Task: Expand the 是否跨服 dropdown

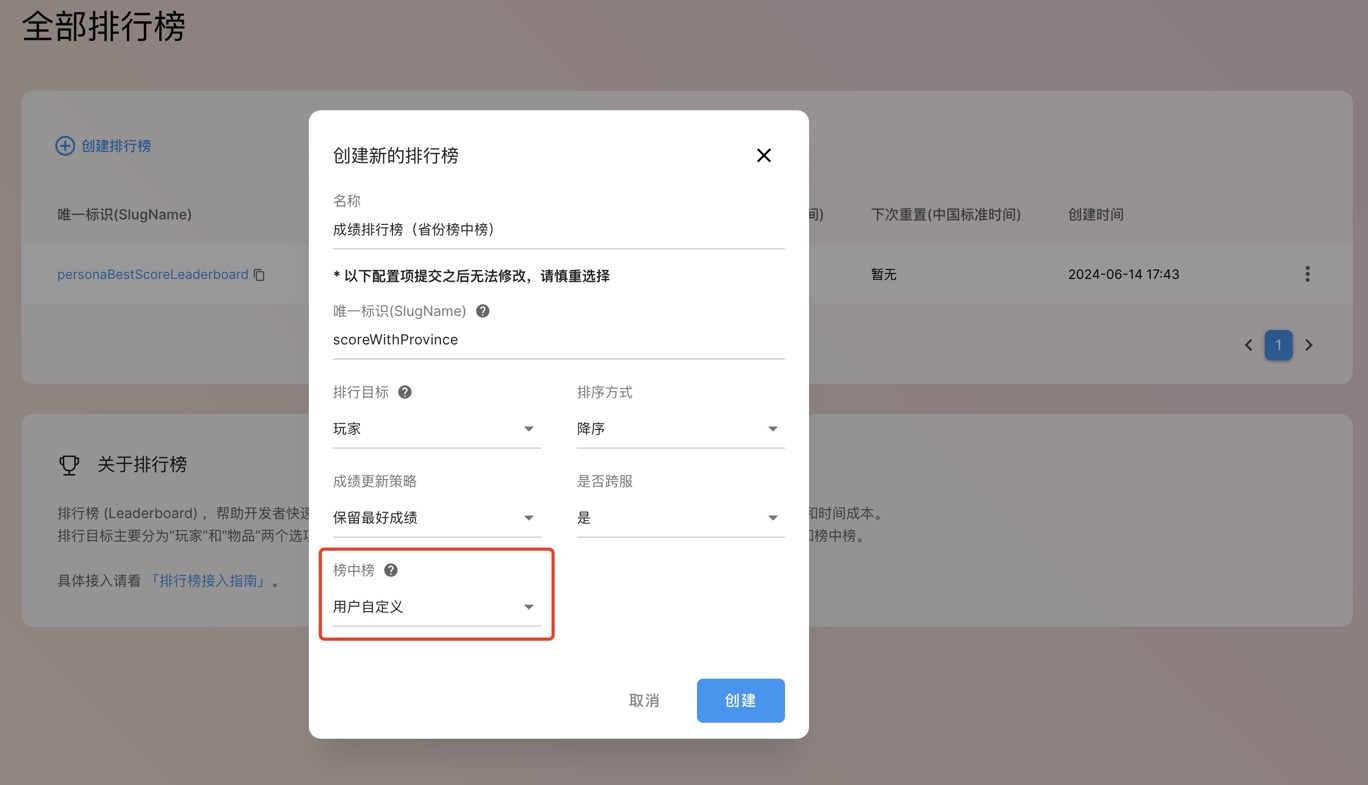Action: click(x=680, y=518)
